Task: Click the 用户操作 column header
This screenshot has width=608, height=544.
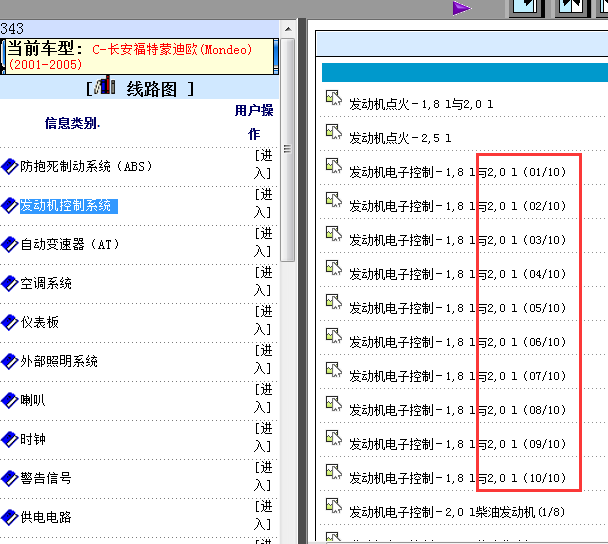Action: point(254,122)
